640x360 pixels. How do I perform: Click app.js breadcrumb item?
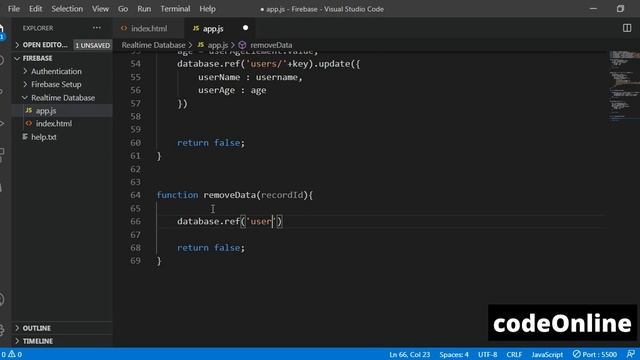(x=218, y=45)
